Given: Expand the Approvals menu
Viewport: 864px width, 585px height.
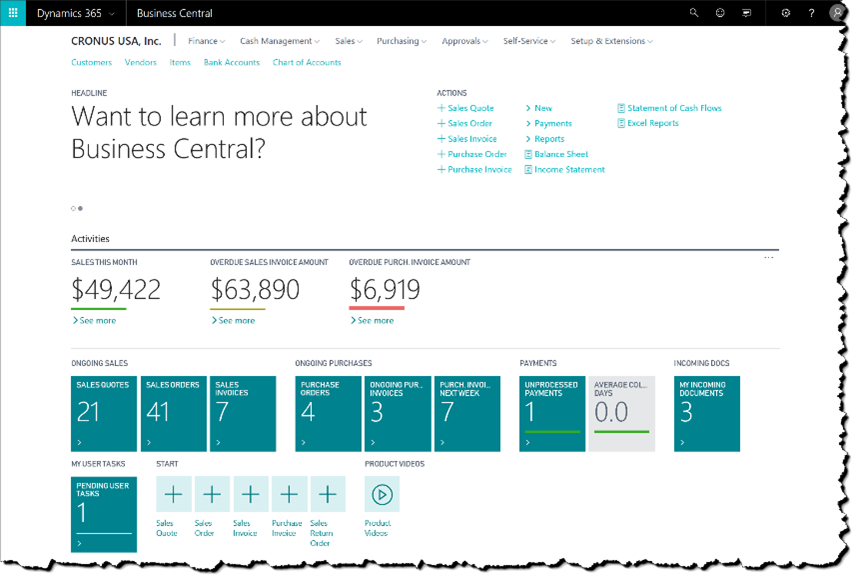Looking at the screenshot, I should pyautogui.click(x=465, y=41).
